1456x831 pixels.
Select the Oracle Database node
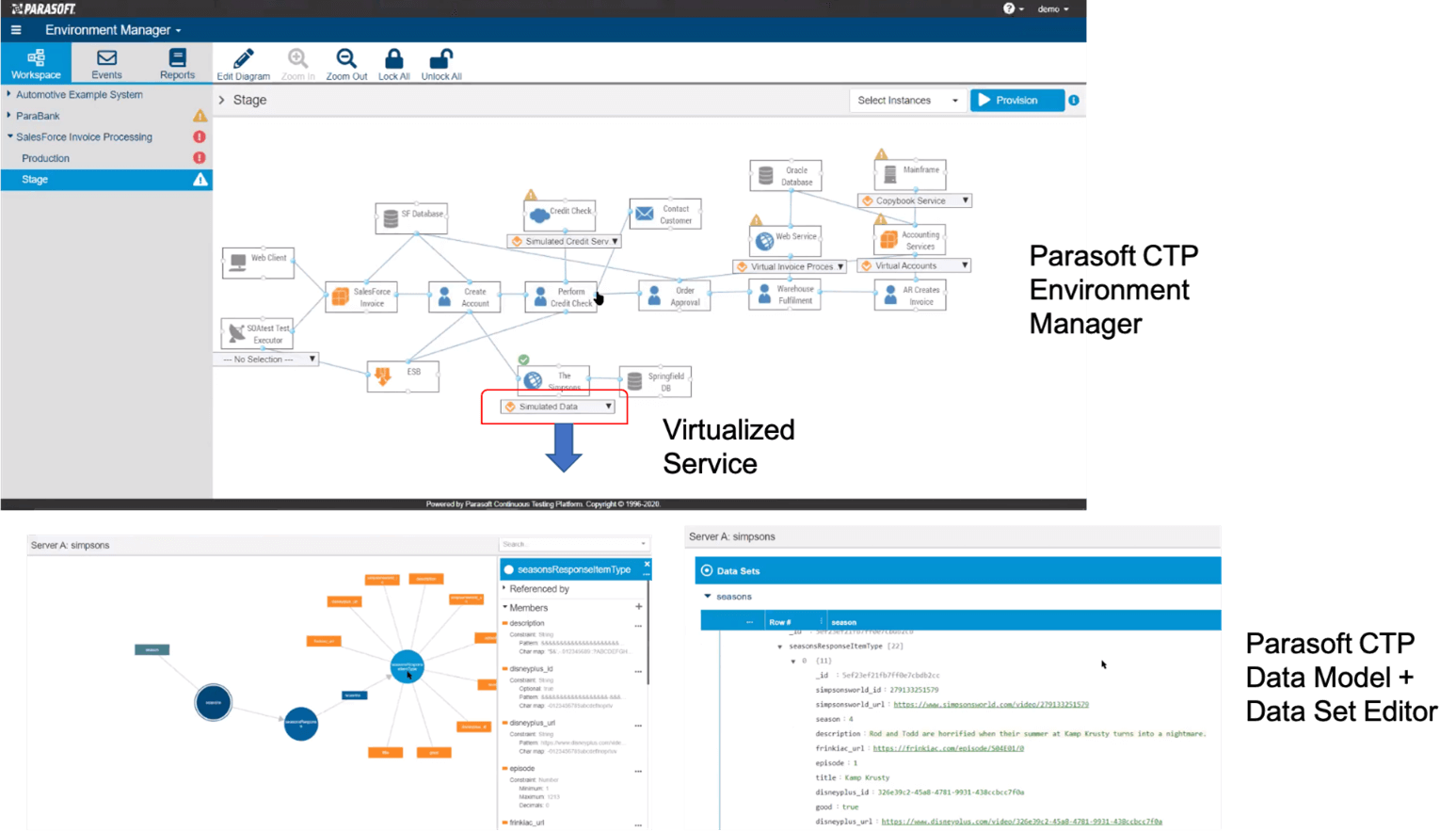click(x=786, y=176)
